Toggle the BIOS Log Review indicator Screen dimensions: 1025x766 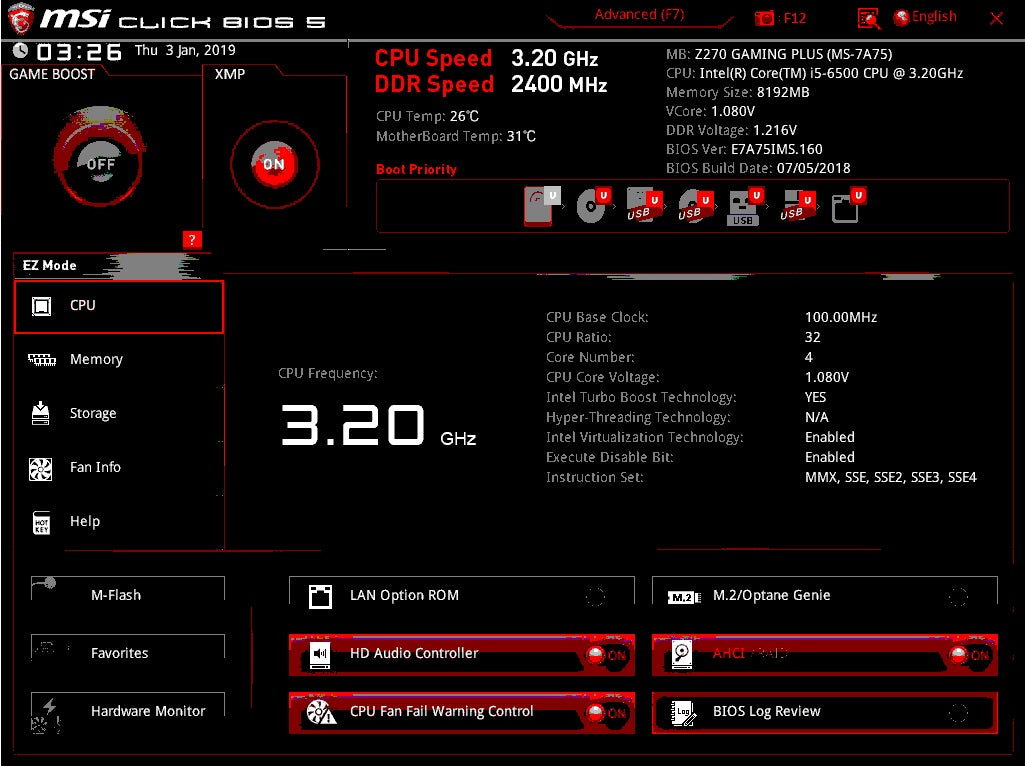pyautogui.click(x=958, y=712)
